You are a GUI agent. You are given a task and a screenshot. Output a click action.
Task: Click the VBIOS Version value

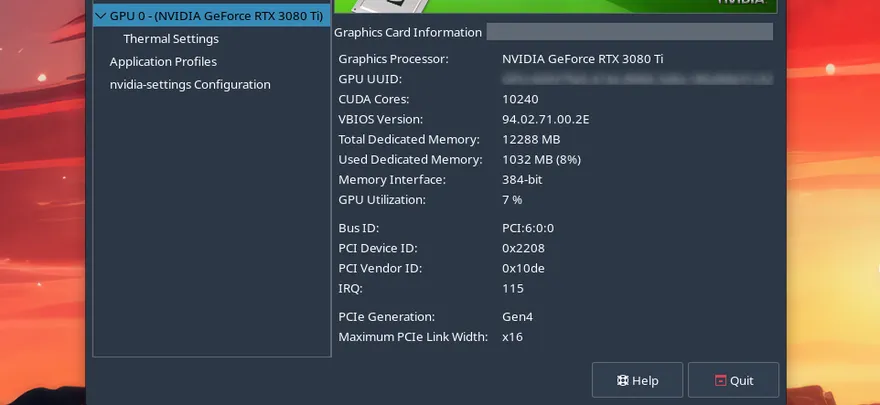coord(545,119)
